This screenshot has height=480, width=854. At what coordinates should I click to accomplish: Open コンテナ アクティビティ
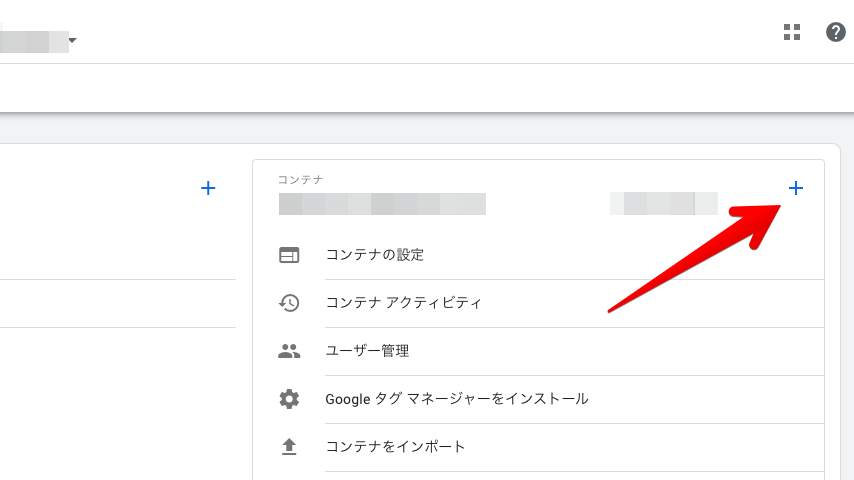pyautogui.click(x=403, y=303)
